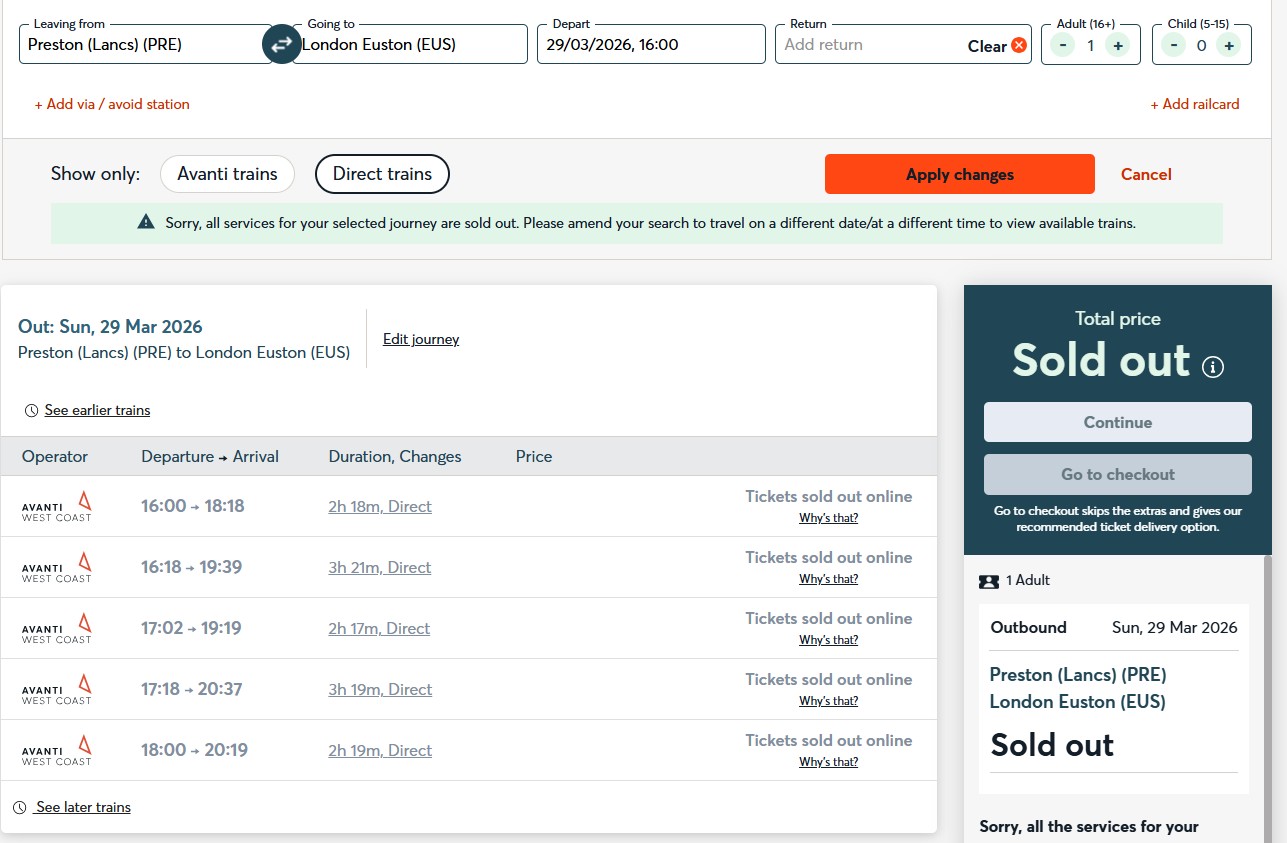
Task: Cancel the journey edit
Action: click(x=1146, y=174)
